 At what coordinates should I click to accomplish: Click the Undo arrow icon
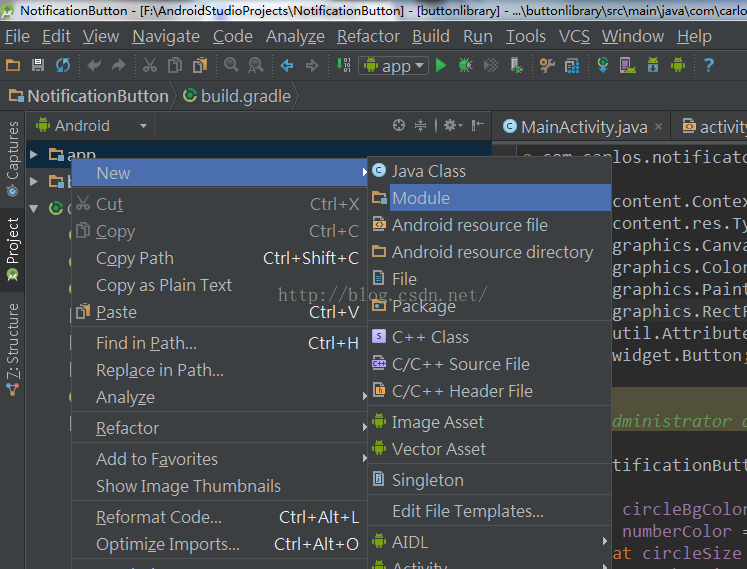94,65
